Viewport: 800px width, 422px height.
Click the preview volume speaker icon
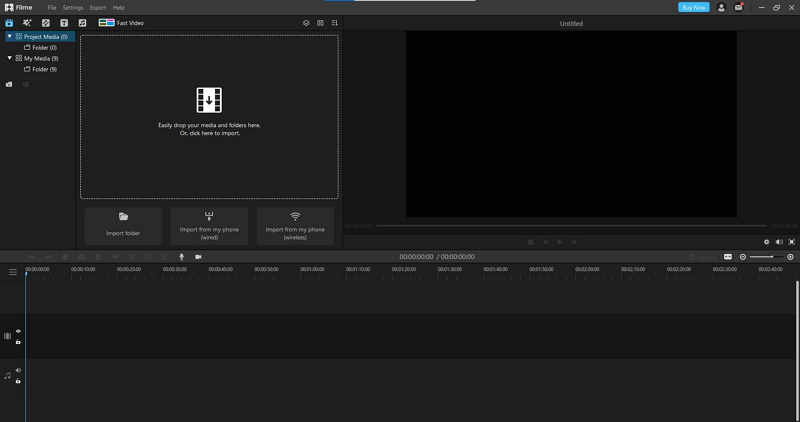point(779,242)
